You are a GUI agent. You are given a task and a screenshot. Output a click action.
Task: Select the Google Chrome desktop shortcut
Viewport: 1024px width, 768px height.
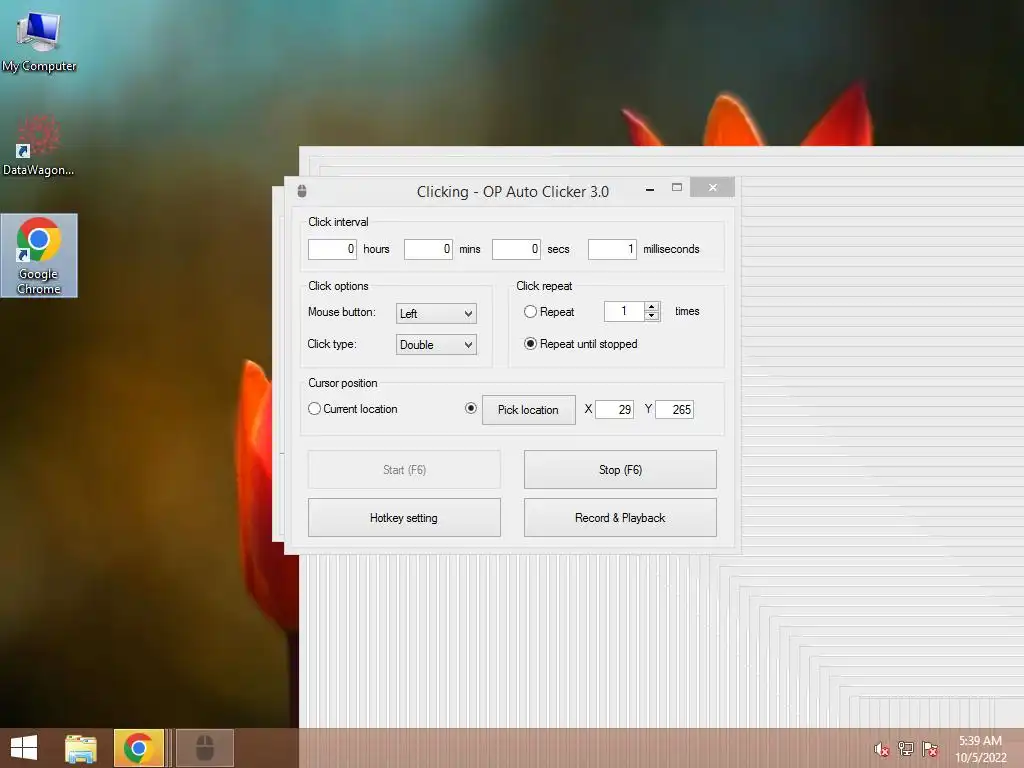tap(39, 255)
